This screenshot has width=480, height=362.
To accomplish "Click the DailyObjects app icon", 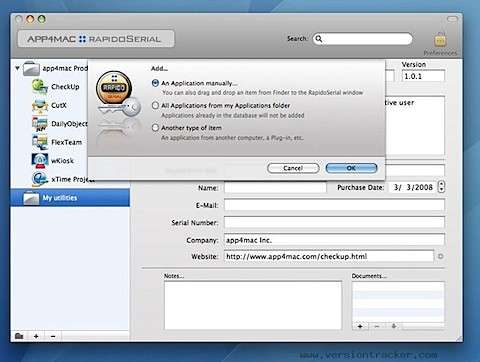I will (40, 124).
